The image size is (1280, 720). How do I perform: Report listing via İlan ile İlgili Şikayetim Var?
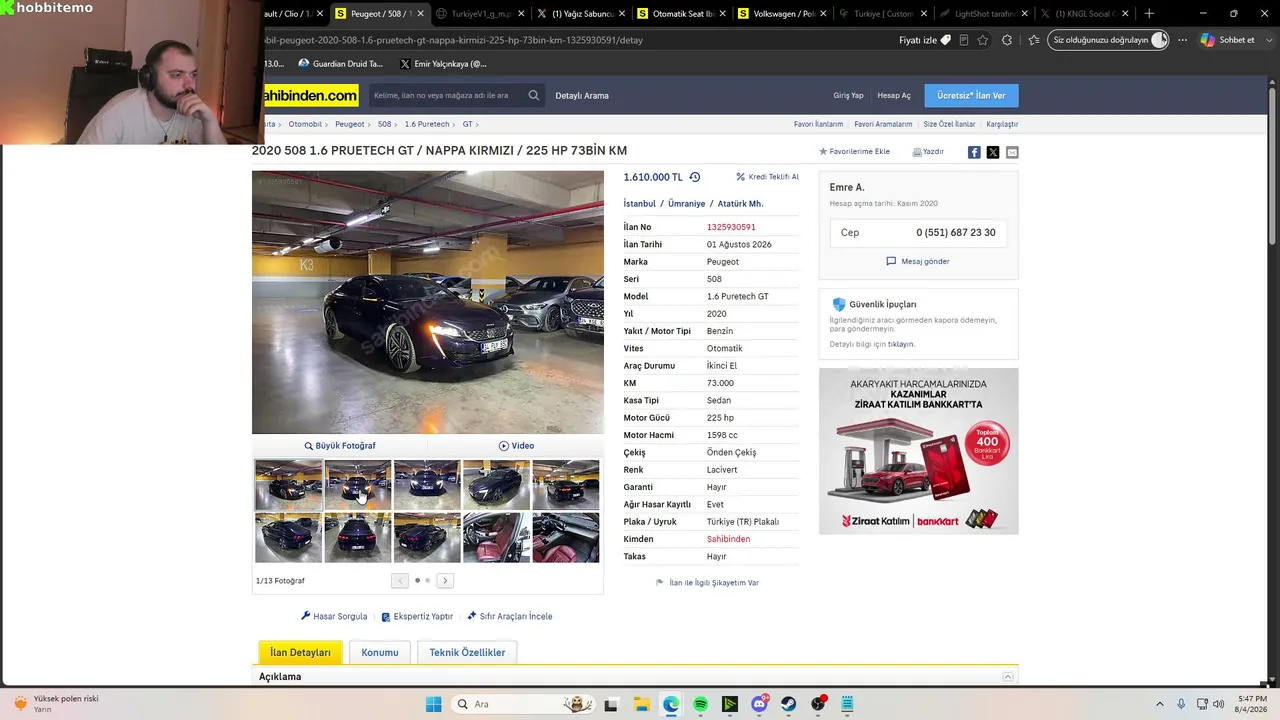pyautogui.click(x=707, y=582)
